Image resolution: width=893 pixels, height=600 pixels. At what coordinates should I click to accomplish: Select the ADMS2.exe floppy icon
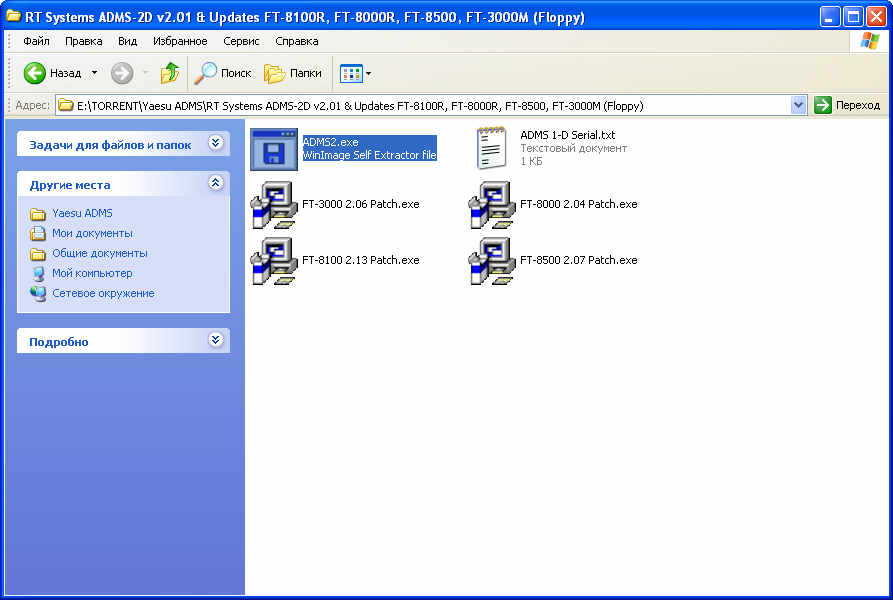pos(274,149)
